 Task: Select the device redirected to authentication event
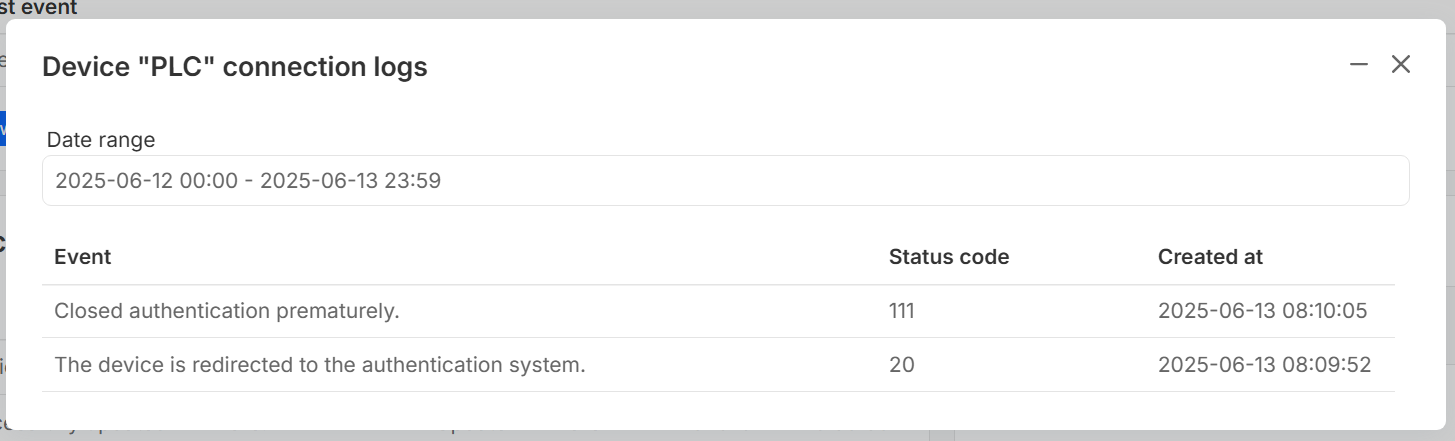(319, 365)
